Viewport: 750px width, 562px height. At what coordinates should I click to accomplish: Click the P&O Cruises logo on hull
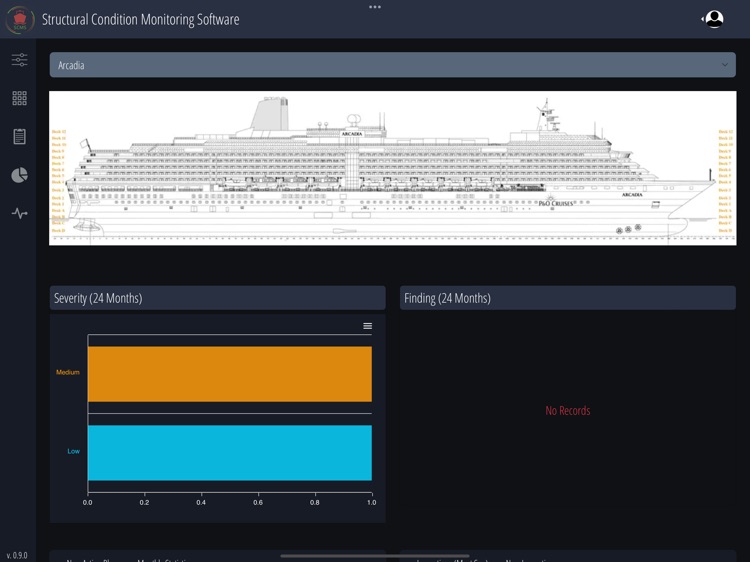(556, 202)
